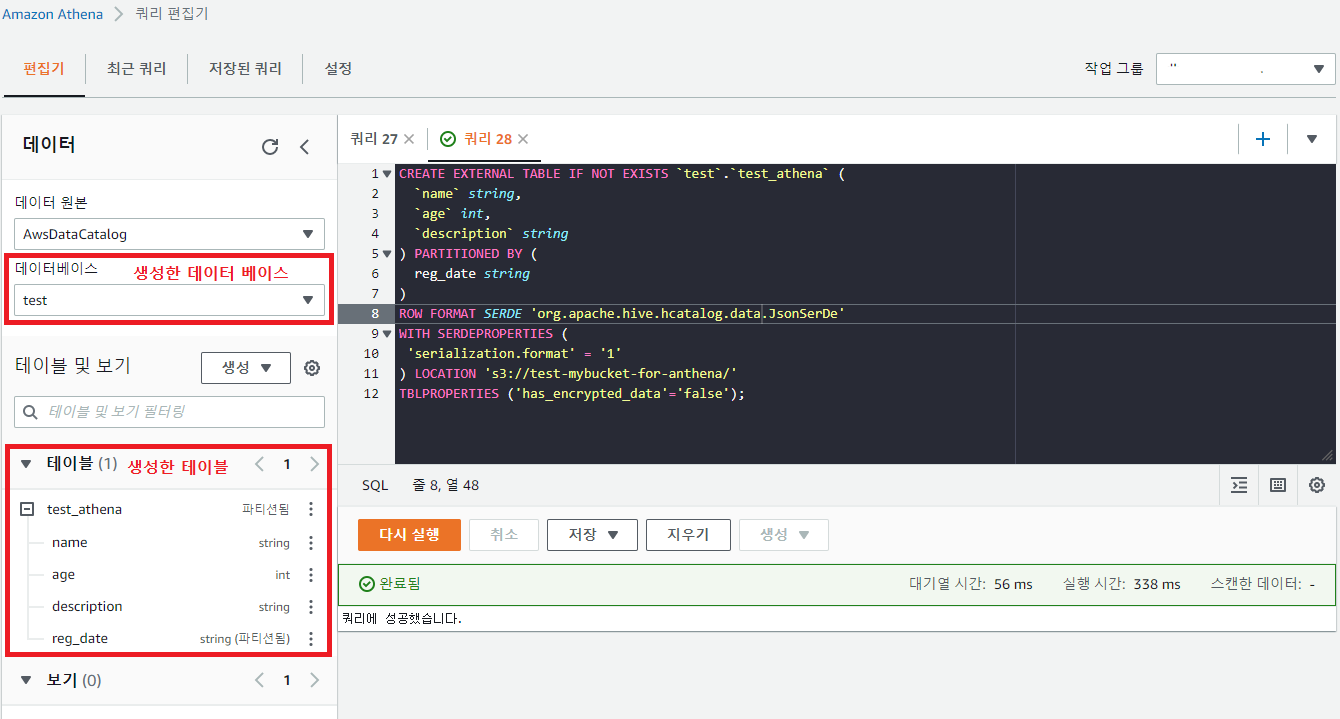Click the 취소 button

pos(504,535)
